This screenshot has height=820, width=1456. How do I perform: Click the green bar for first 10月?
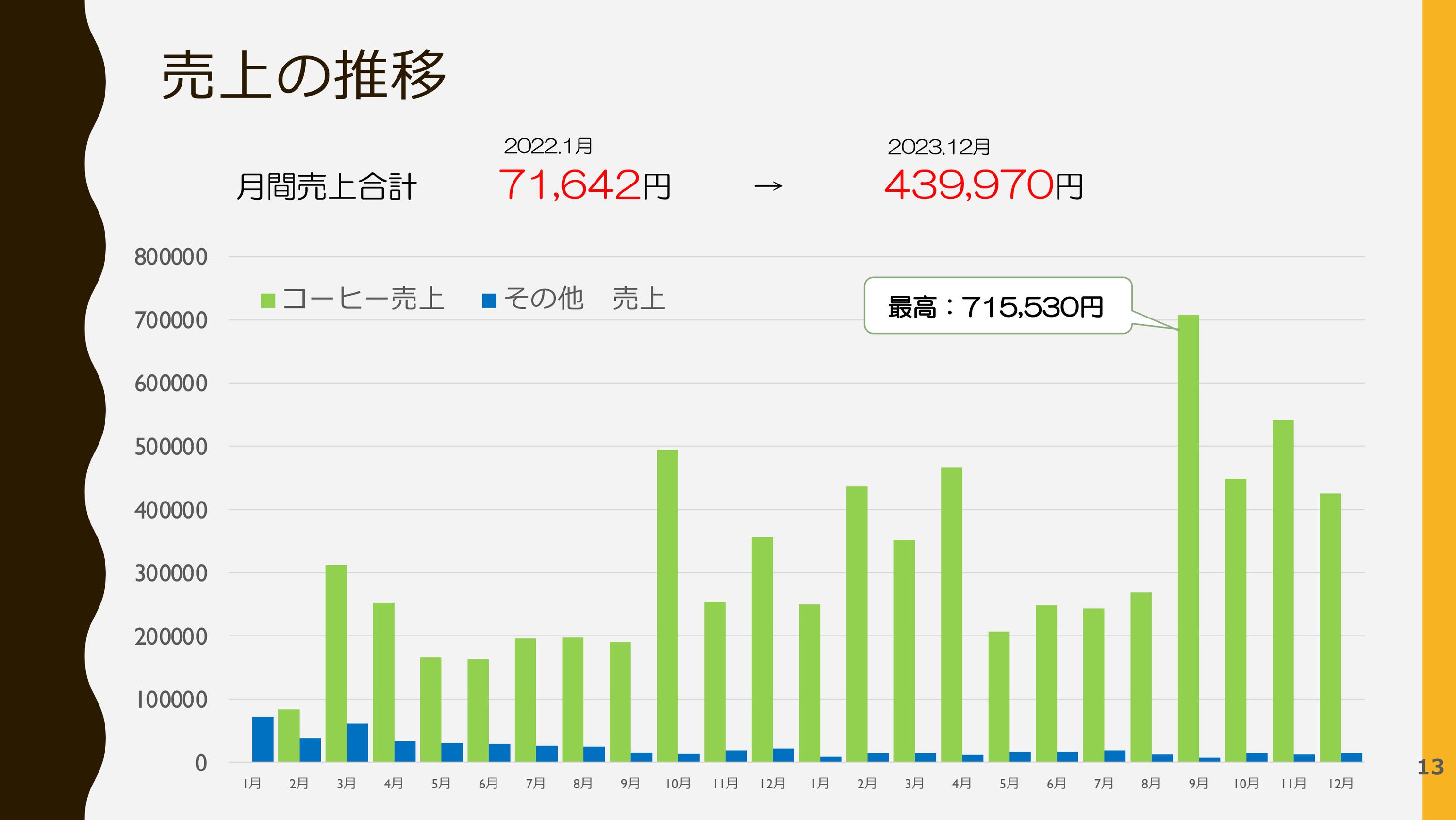tap(667, 605)
